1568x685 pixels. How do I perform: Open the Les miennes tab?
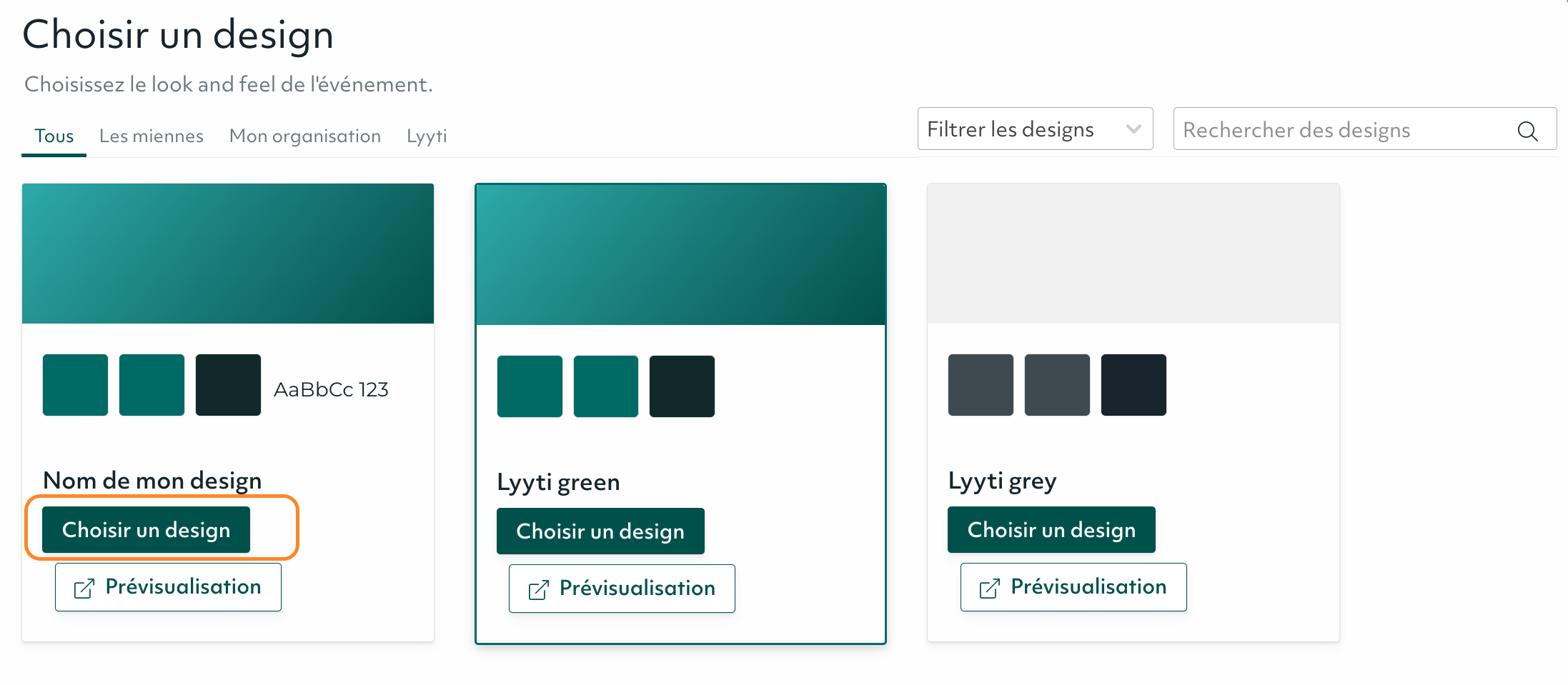(152, 136)
